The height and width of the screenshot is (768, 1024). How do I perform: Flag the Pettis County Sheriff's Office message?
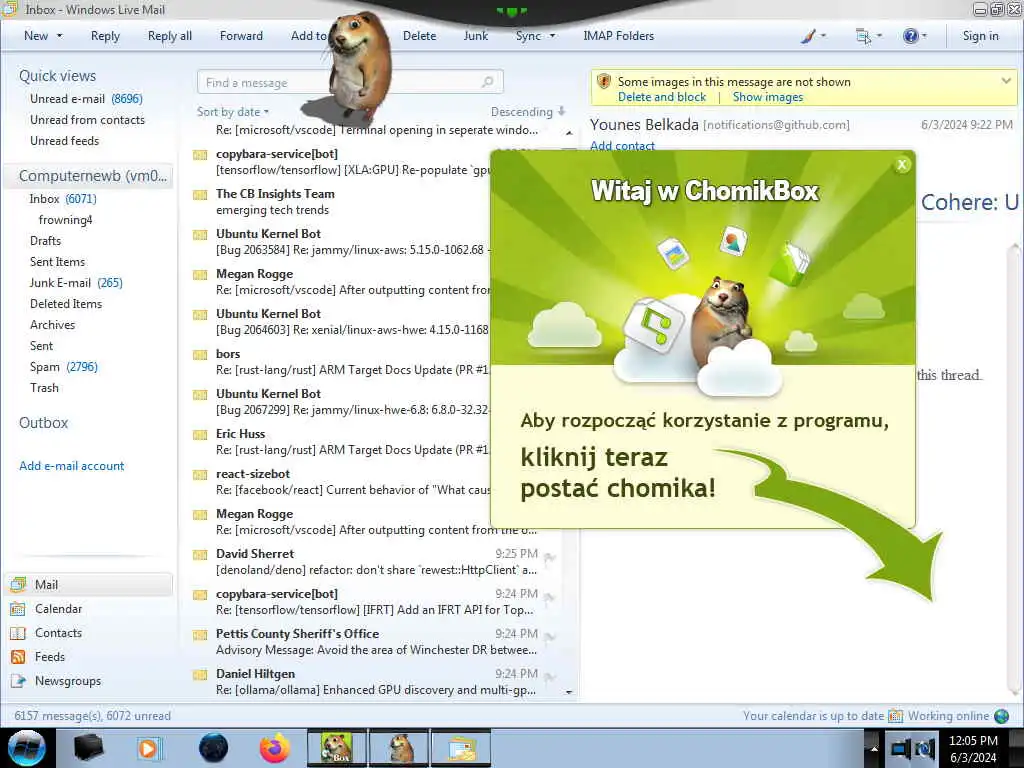pos(550,637)
